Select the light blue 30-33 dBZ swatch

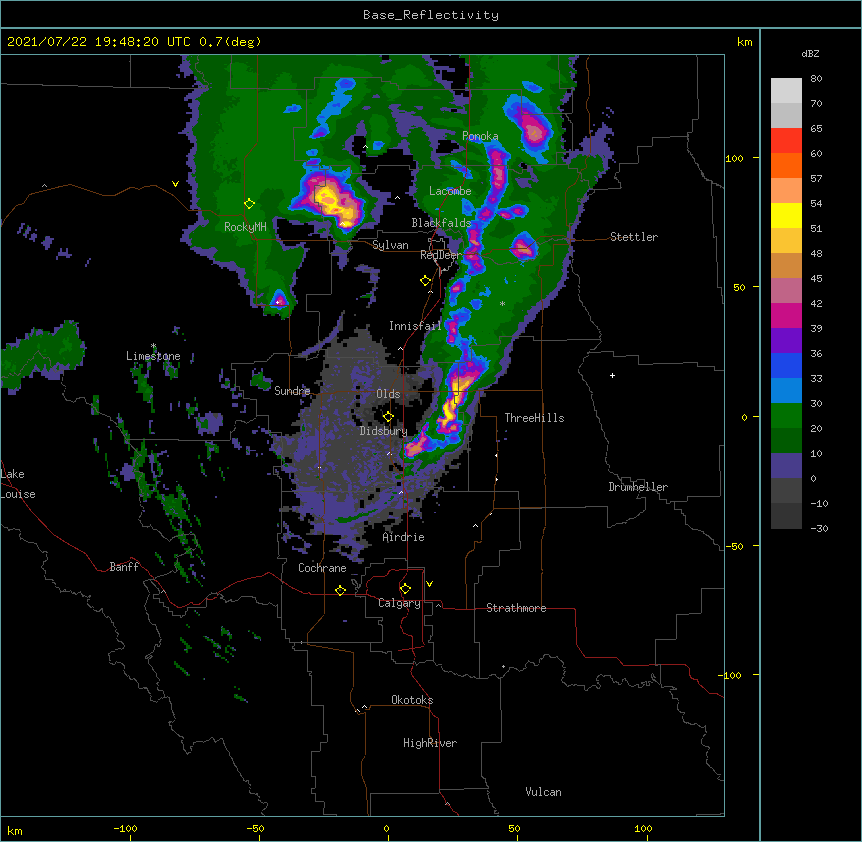tap(786, 390)
